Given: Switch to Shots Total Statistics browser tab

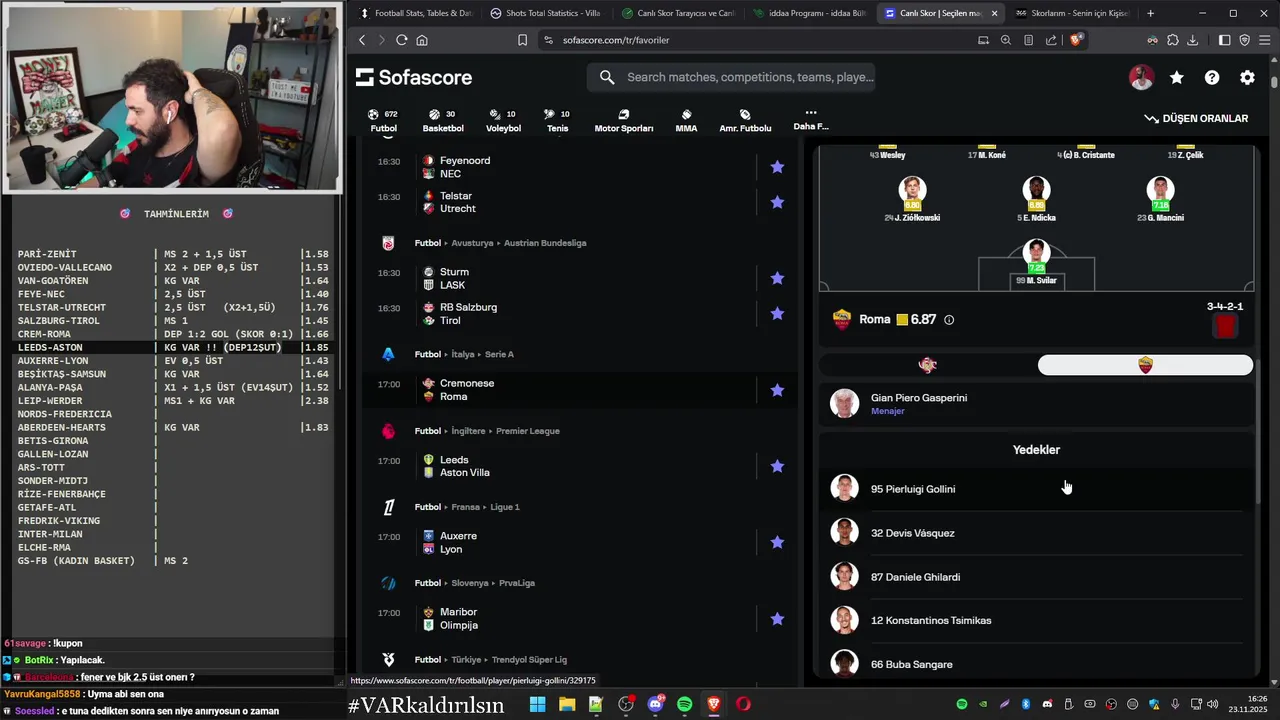Looking at the screenshot, I should pyautogui.click(x=545, y=13).
